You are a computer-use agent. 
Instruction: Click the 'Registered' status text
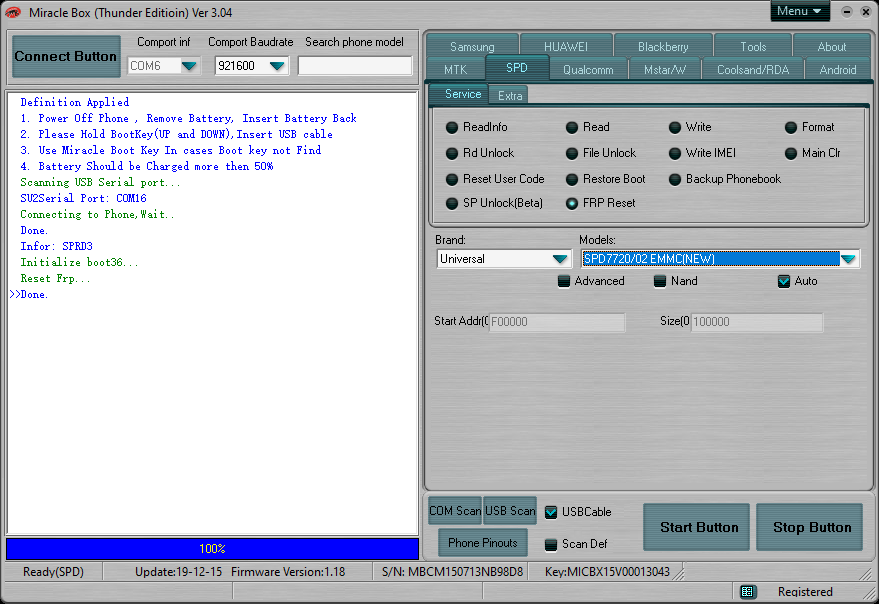click(805, 592)
